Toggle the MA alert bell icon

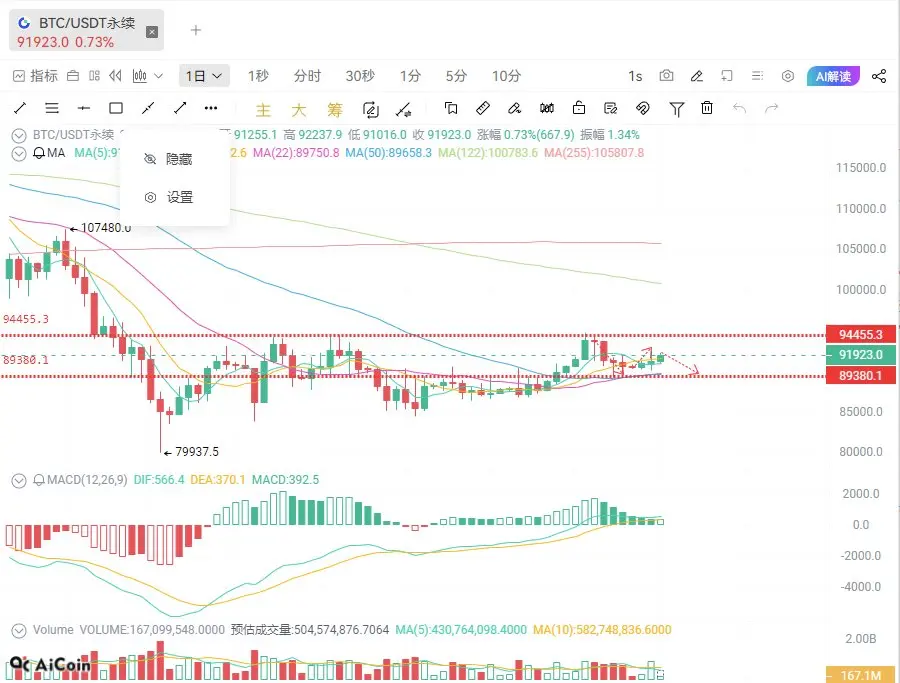[x=38, y=153]
